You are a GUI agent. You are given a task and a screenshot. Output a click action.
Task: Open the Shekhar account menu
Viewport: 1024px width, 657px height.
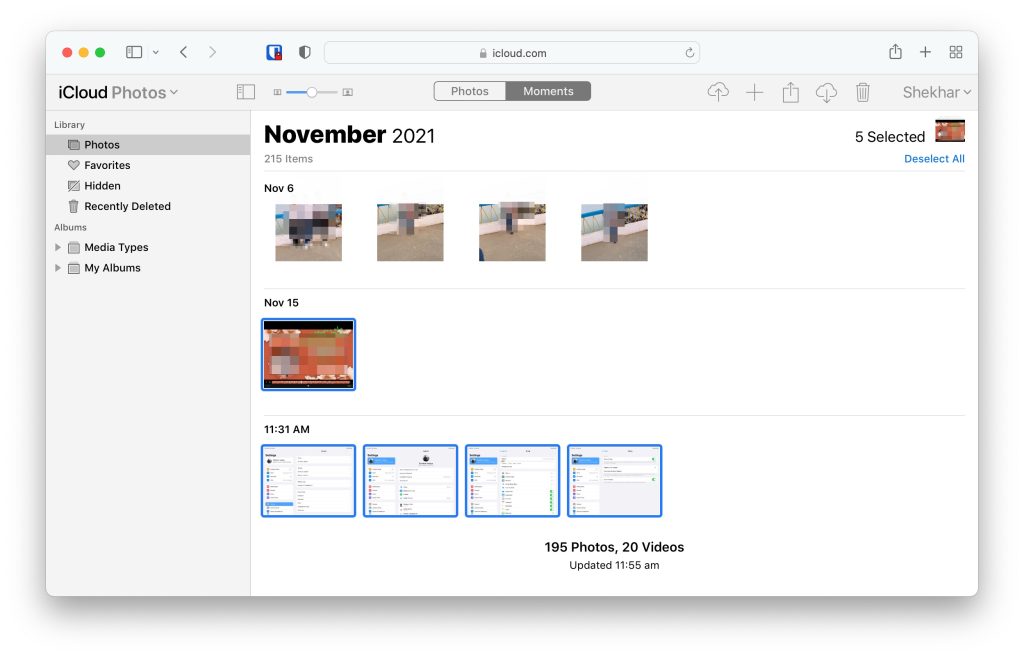[936, 92]
